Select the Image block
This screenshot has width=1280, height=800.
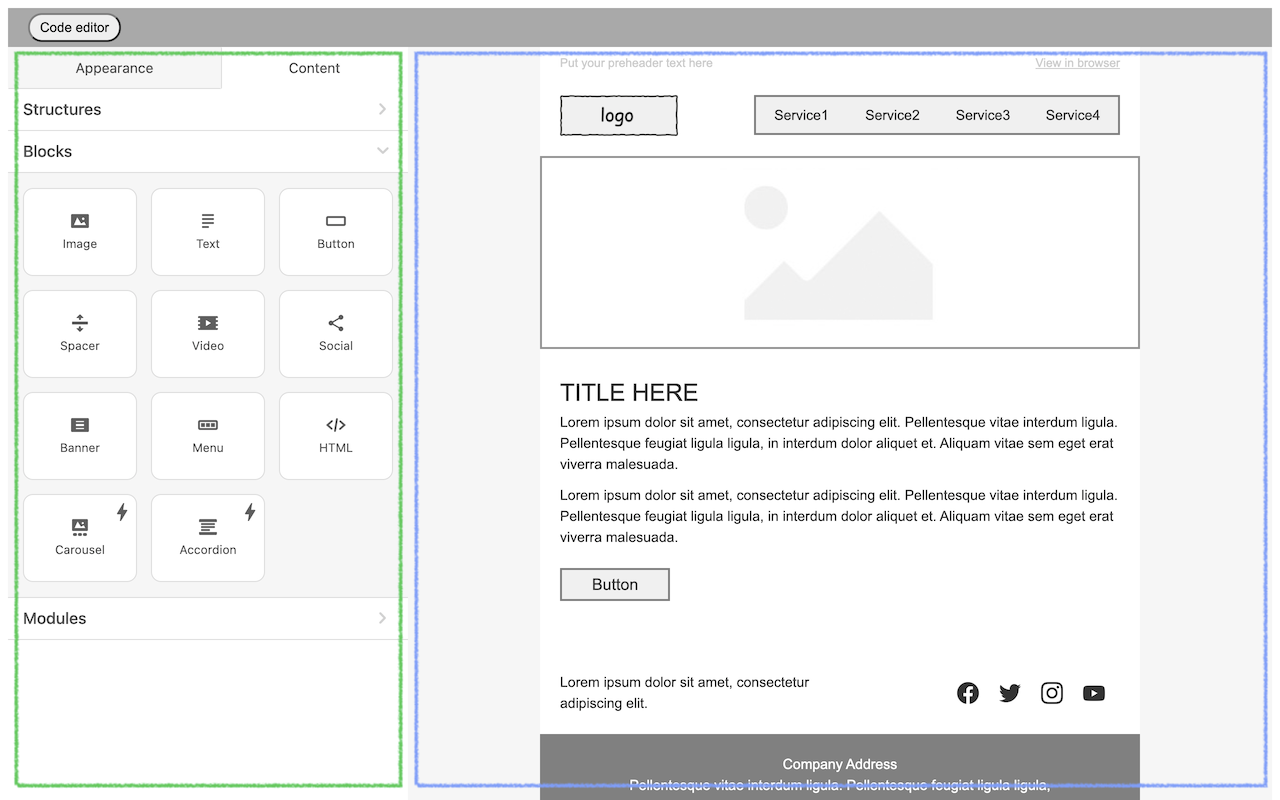pos(80,232)
